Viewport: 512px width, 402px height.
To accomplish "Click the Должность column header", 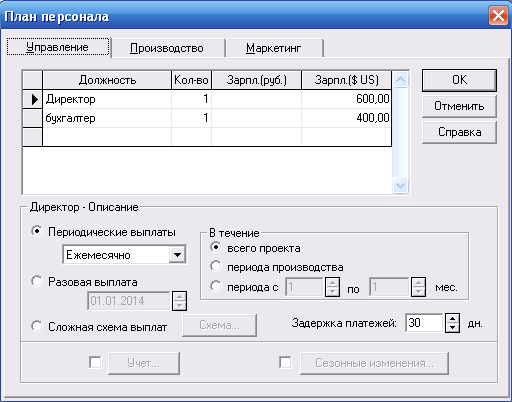I will point(107,80).
